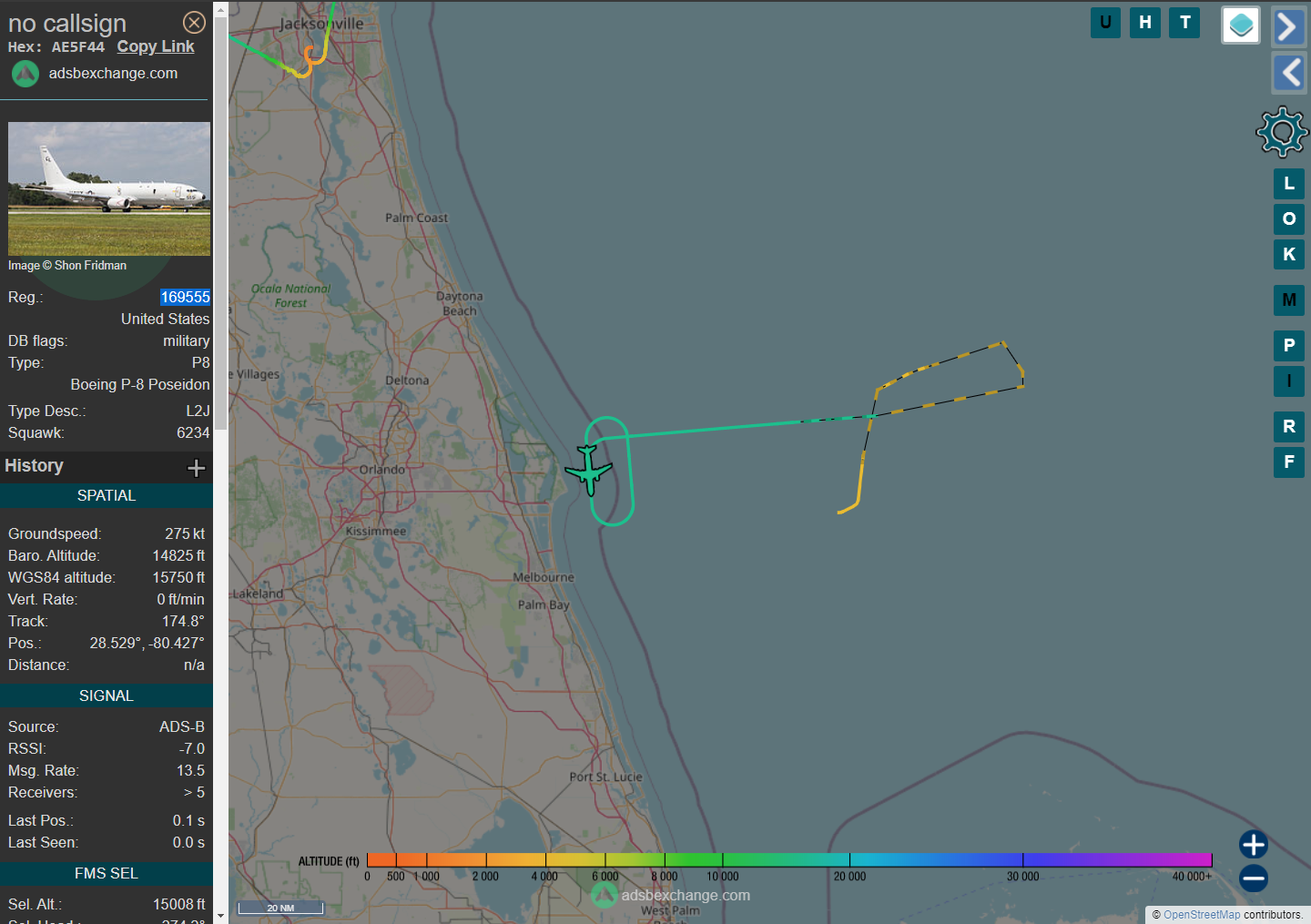Click the no callsign title

point(67,24)
